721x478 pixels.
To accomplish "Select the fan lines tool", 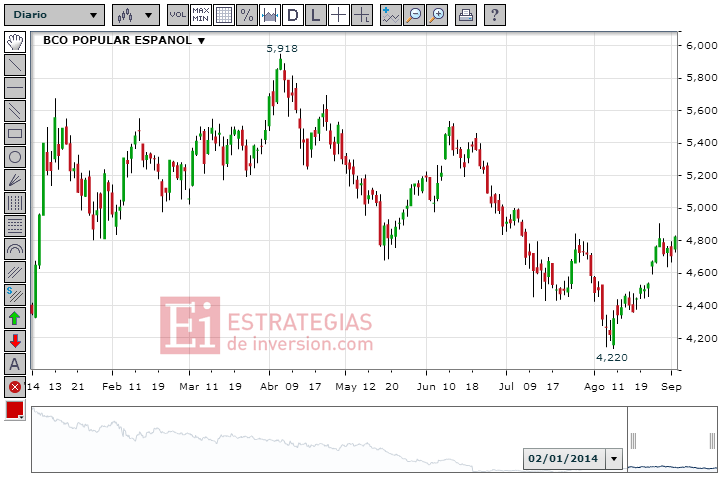I will tap(15, 180).
